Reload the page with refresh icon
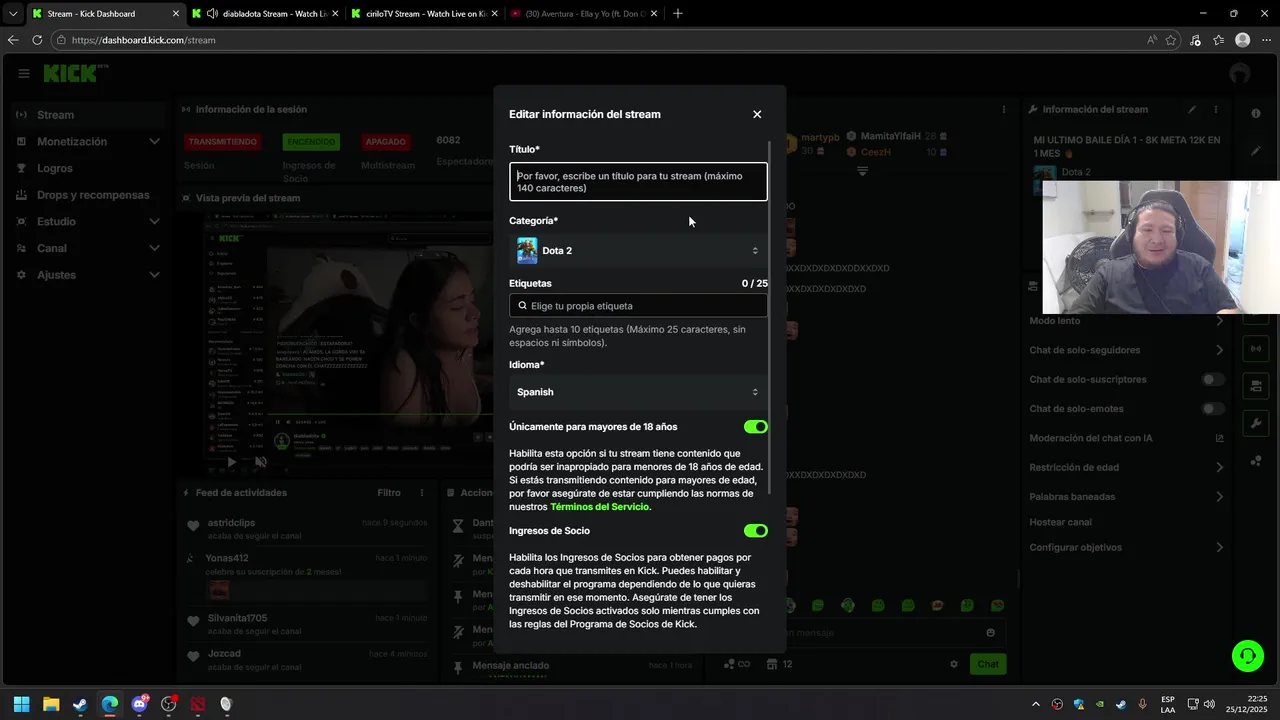 pos(37,40)
